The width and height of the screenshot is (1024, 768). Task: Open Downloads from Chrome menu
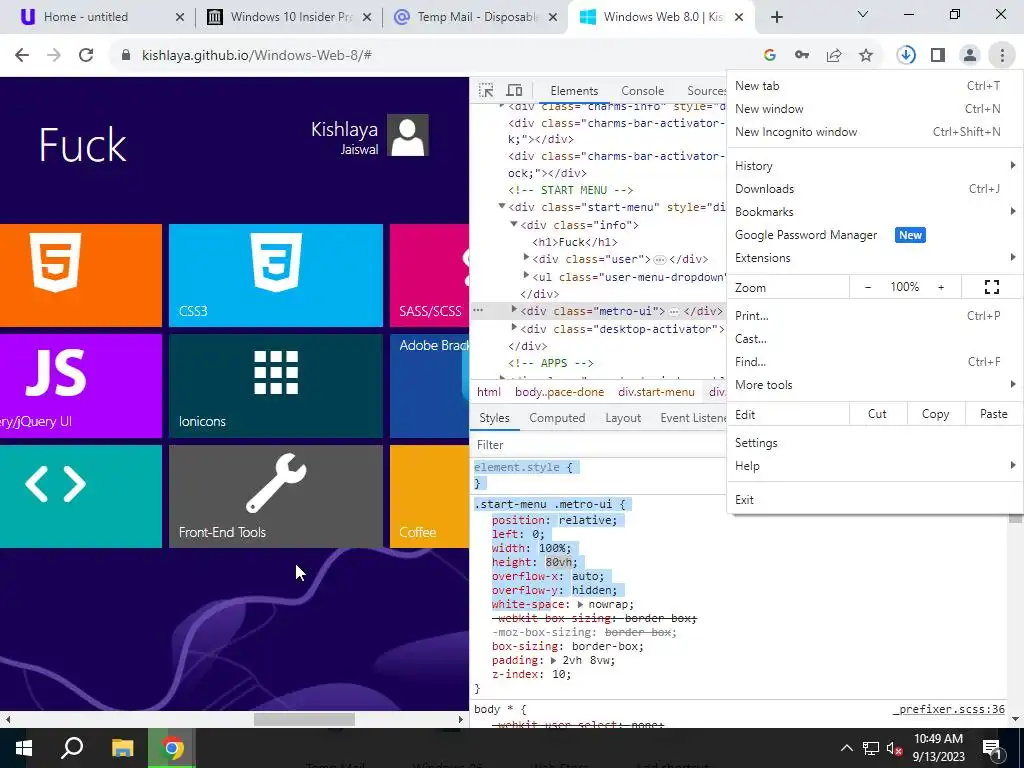pos(874,189)
